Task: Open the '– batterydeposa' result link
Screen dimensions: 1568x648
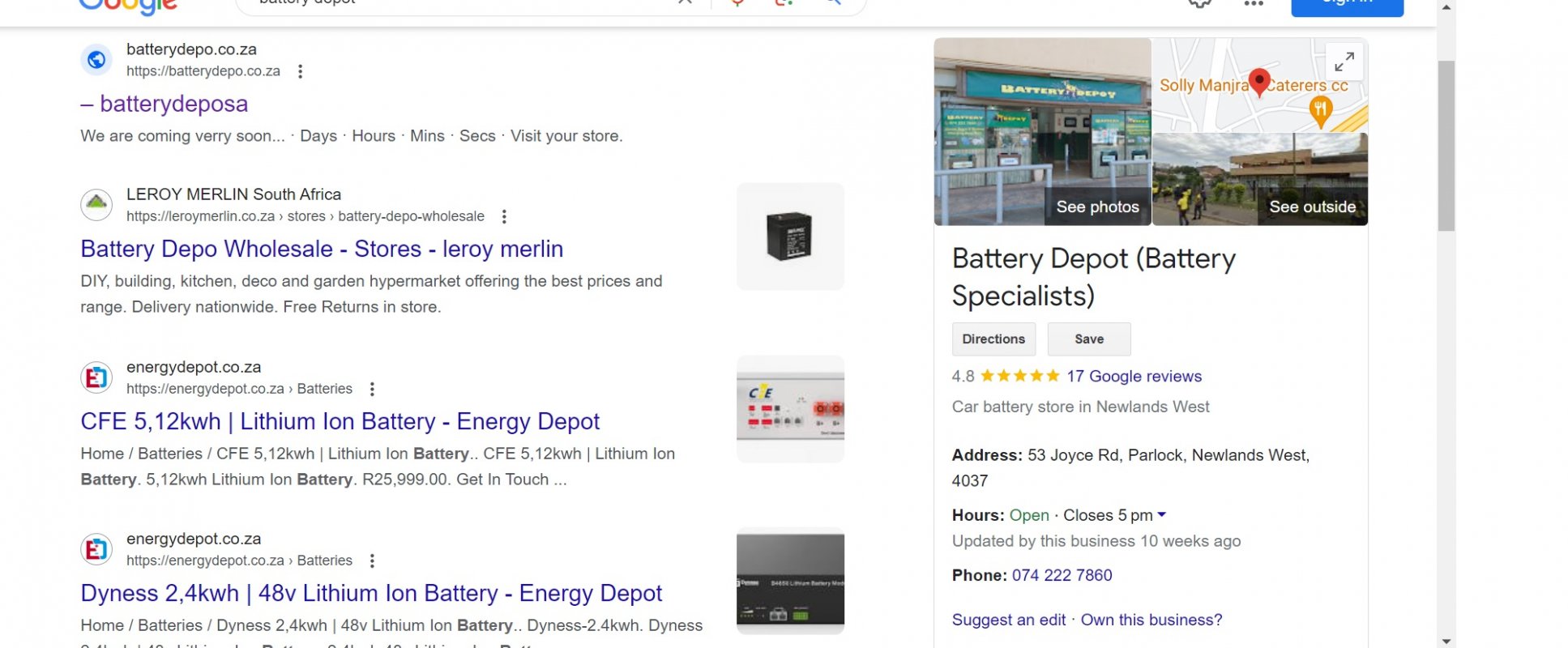Action: (x=164, y=104)
